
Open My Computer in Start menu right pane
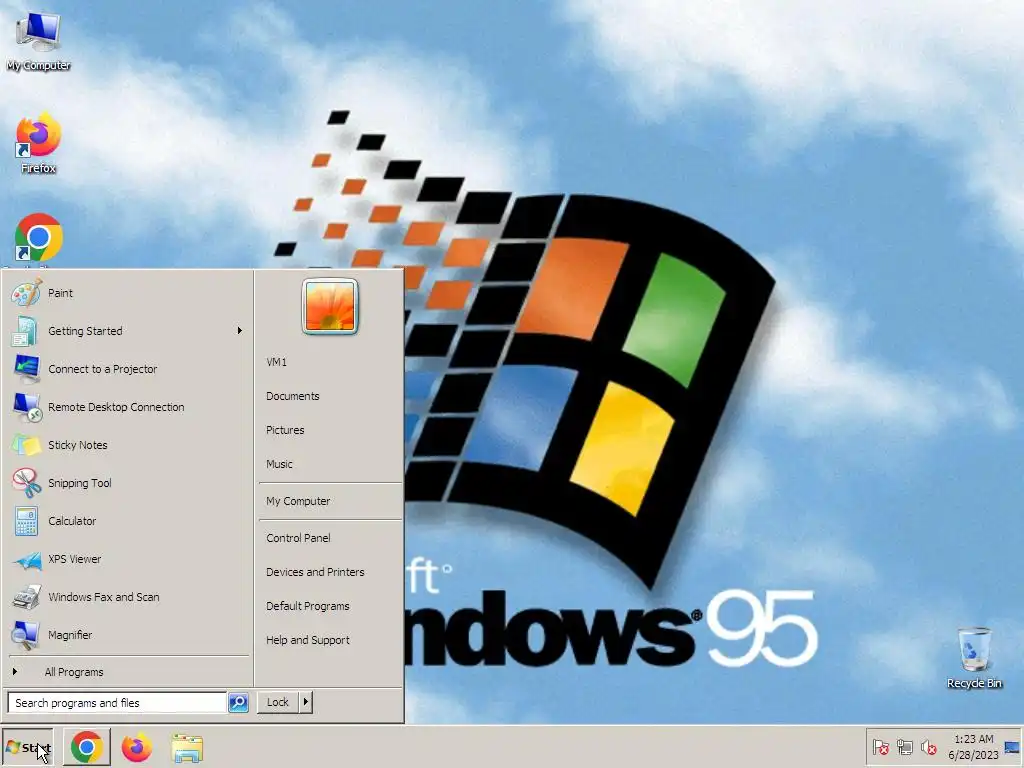coord(298,502)
